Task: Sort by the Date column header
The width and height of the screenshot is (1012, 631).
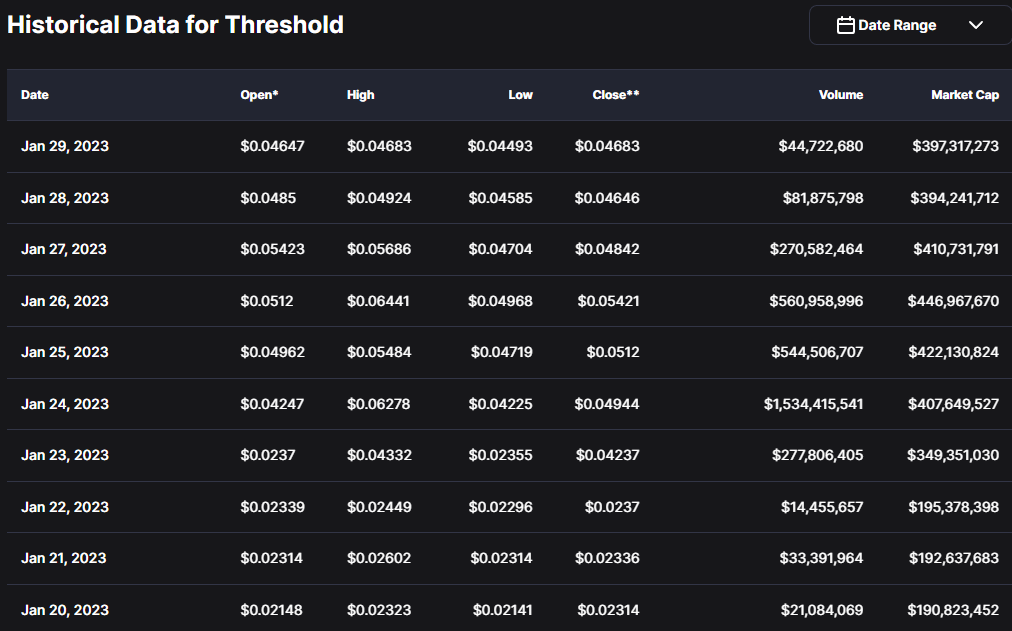Action: (35, 95)
